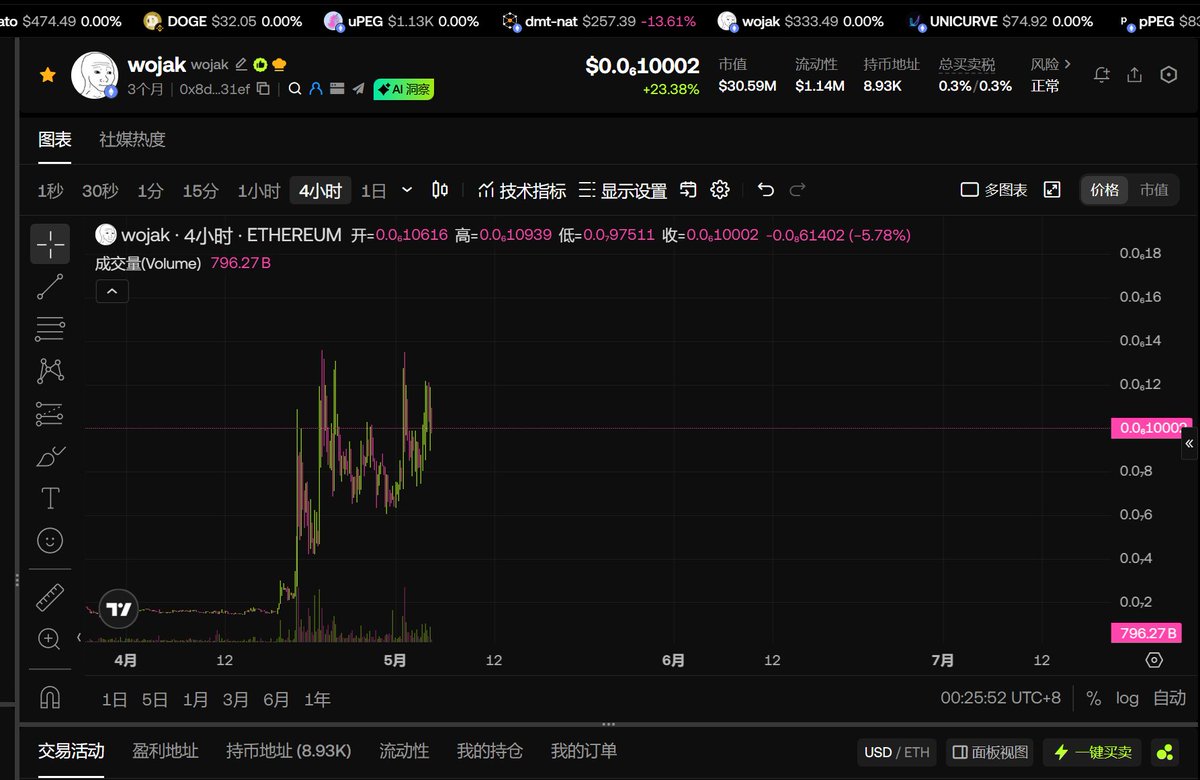Select the XABCD pattern tool
1200x780 pixels.
[x=50, y=371]
